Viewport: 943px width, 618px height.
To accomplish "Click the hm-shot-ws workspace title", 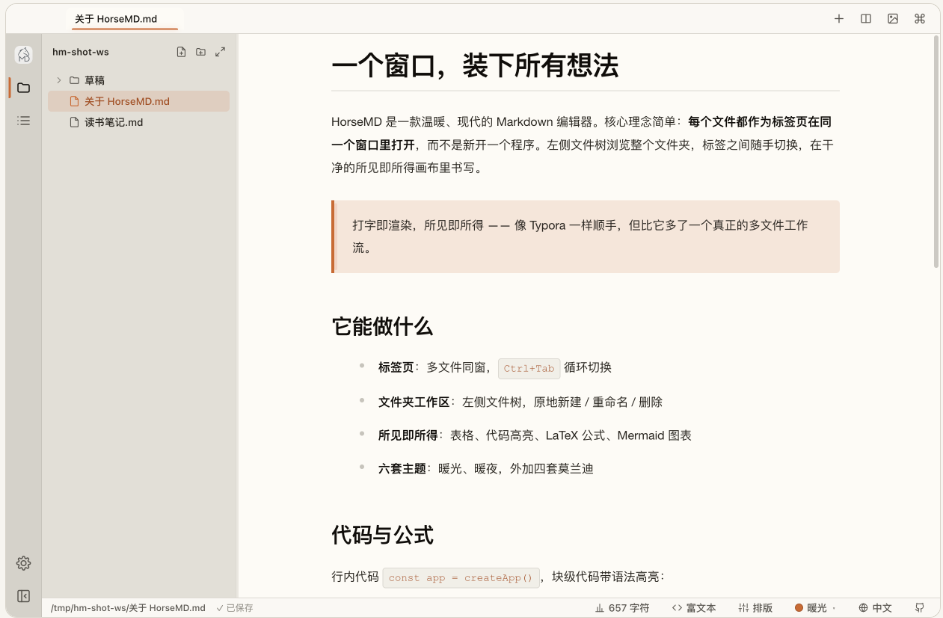I will (81, 52).
